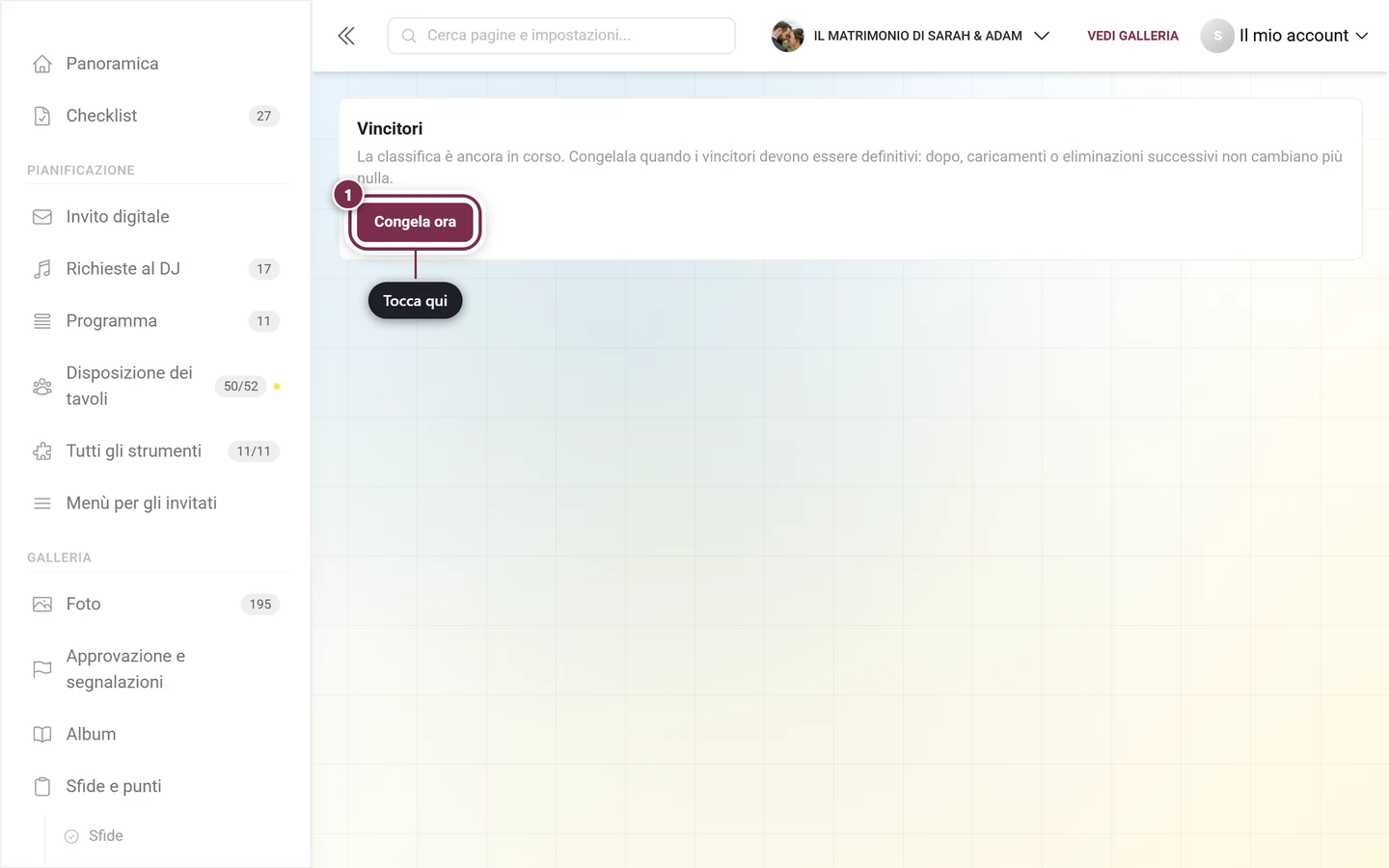Click the Disposizione dei tavoli people icon
Screen dimensions: 1389x868
coord(42,386)
